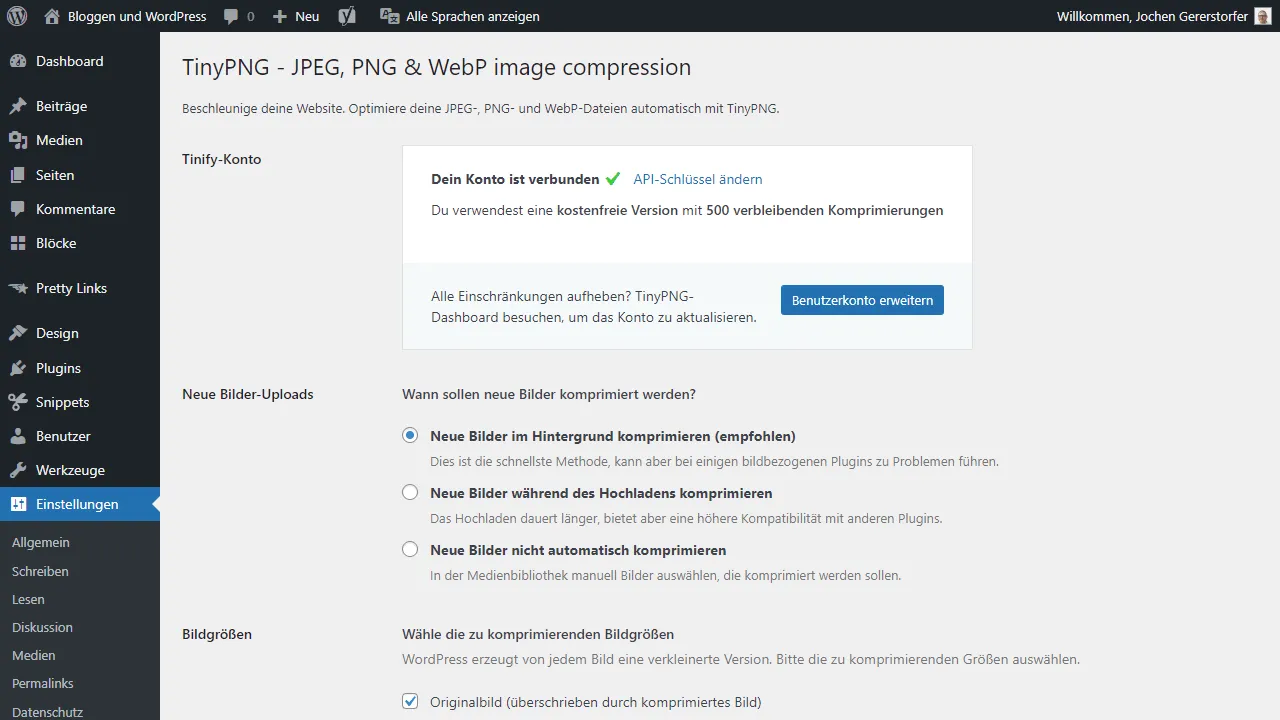Screen dimensions: 1280x720
Task: Open Diskussion settings submenu
Action: pyautogui.click(x=42, y=627)
